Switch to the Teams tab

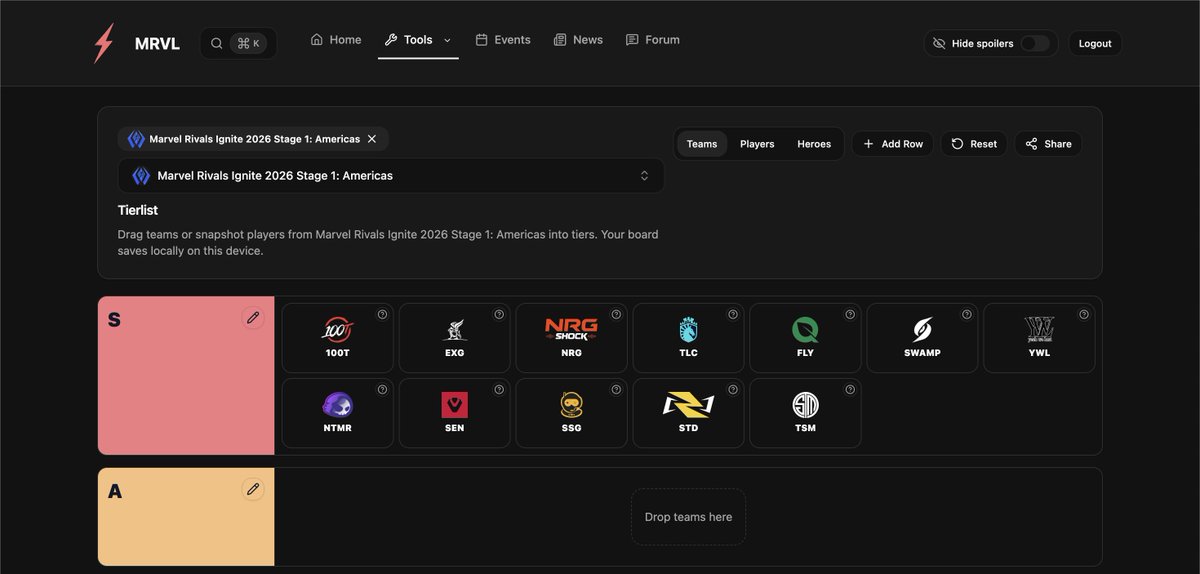pos(702,144)
